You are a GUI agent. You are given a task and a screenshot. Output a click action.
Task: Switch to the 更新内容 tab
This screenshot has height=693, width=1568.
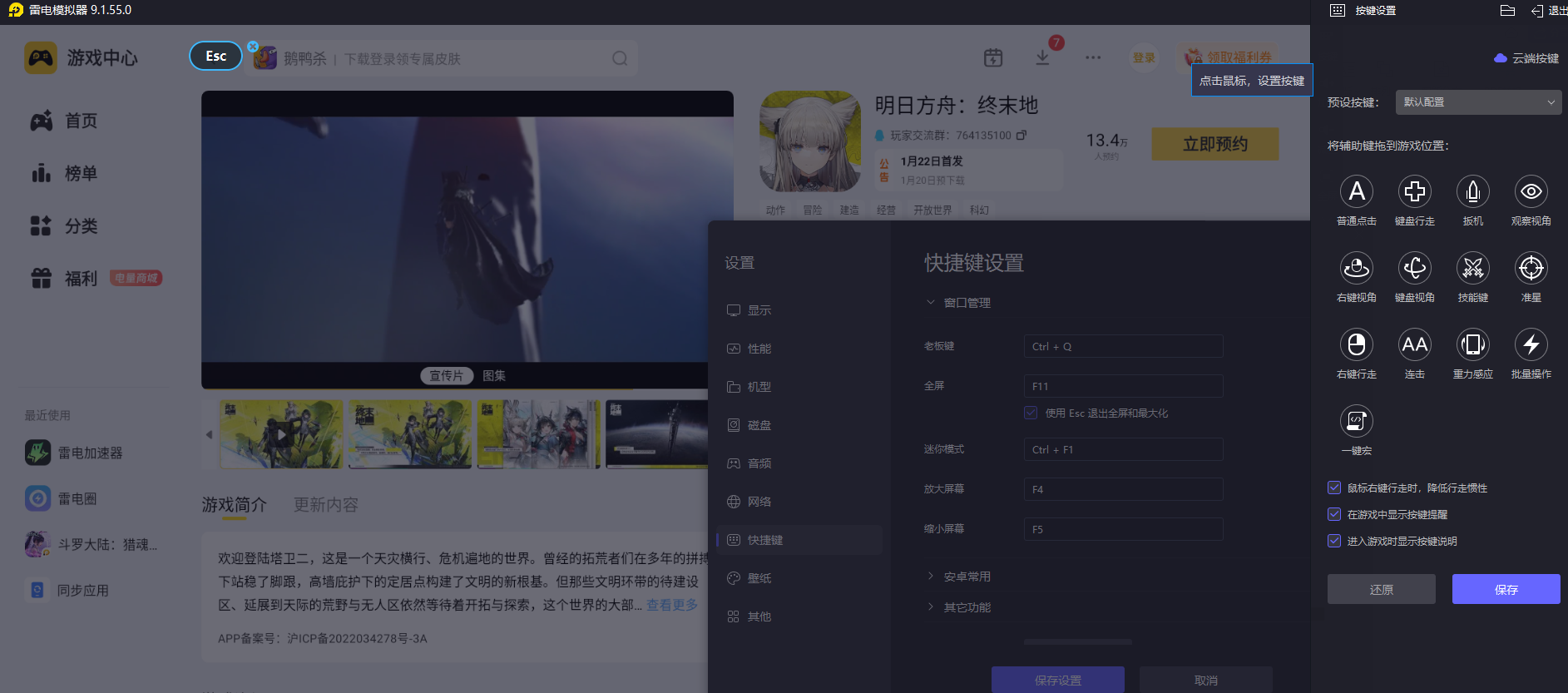coord(326,505)
